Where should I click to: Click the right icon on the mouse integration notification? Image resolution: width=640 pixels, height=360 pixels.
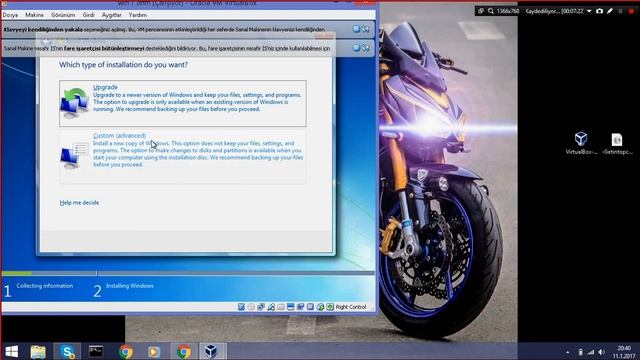[366, 48]
